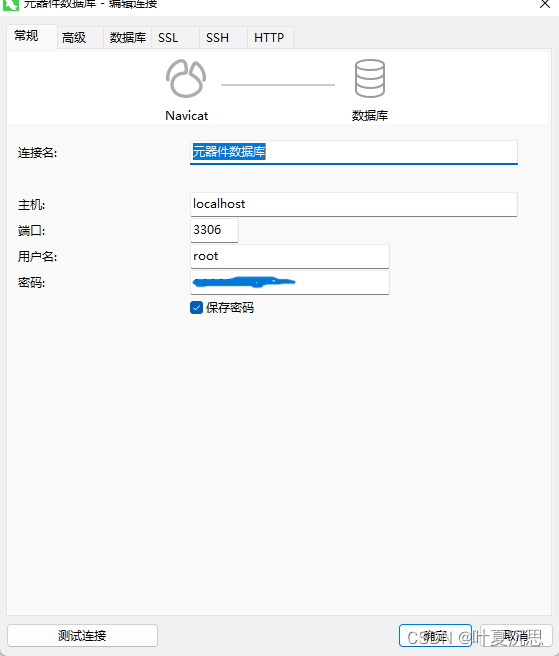Click the 主机 label
This screenshot has width=559, height=656.
31,205
